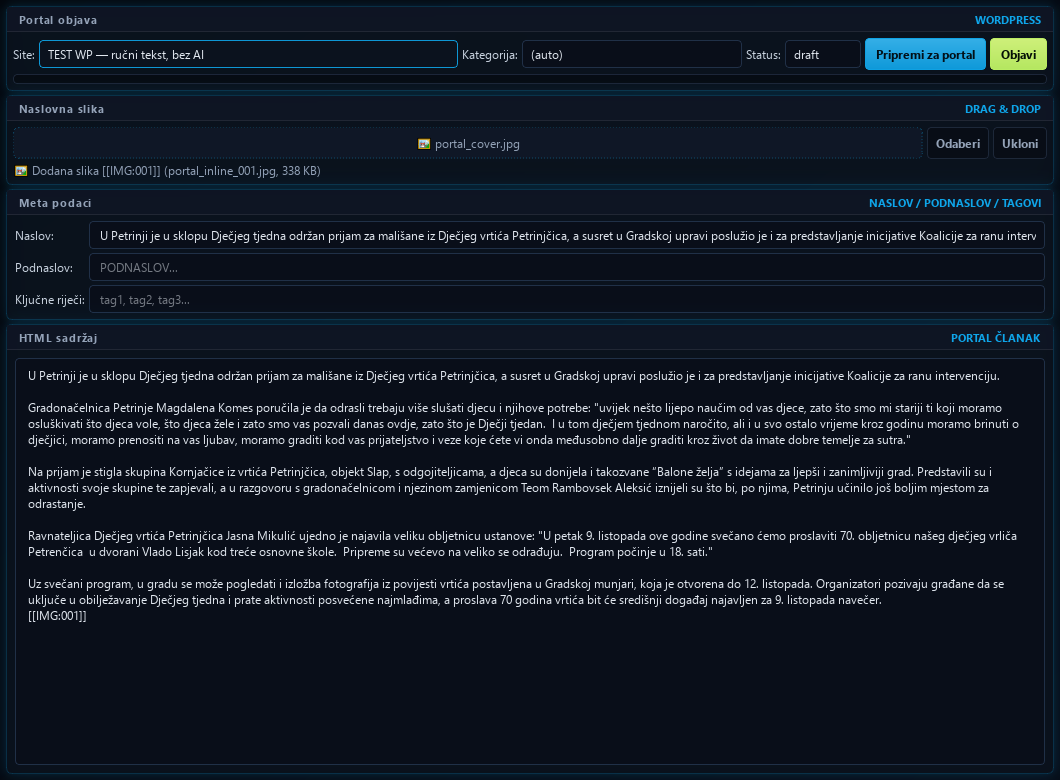Click the HTML sadržaj heading
The image size is (1060, 780).
(x=58, y=338)
